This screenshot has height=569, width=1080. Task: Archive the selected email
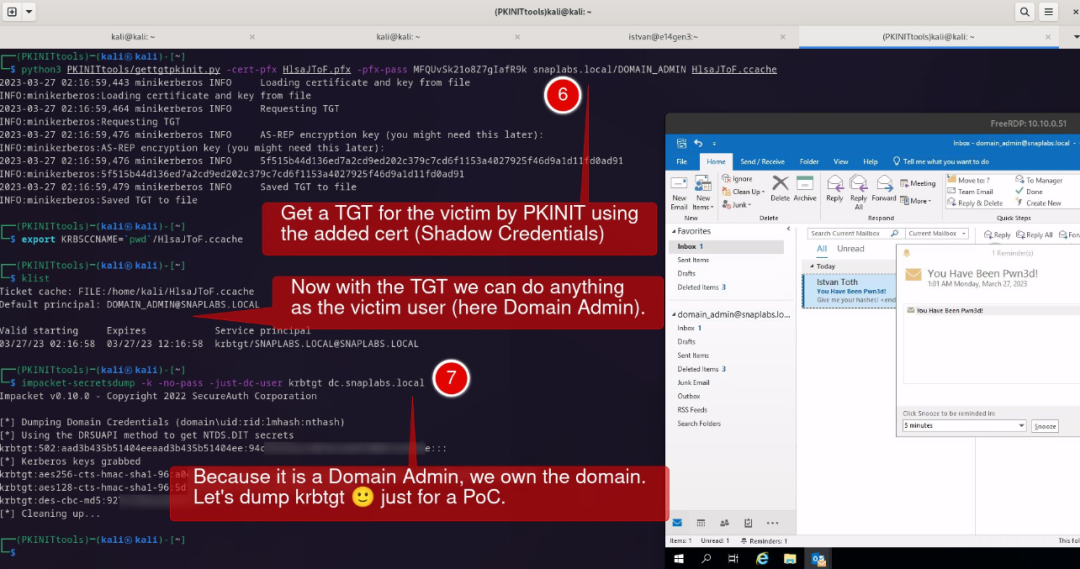point(804,189)
